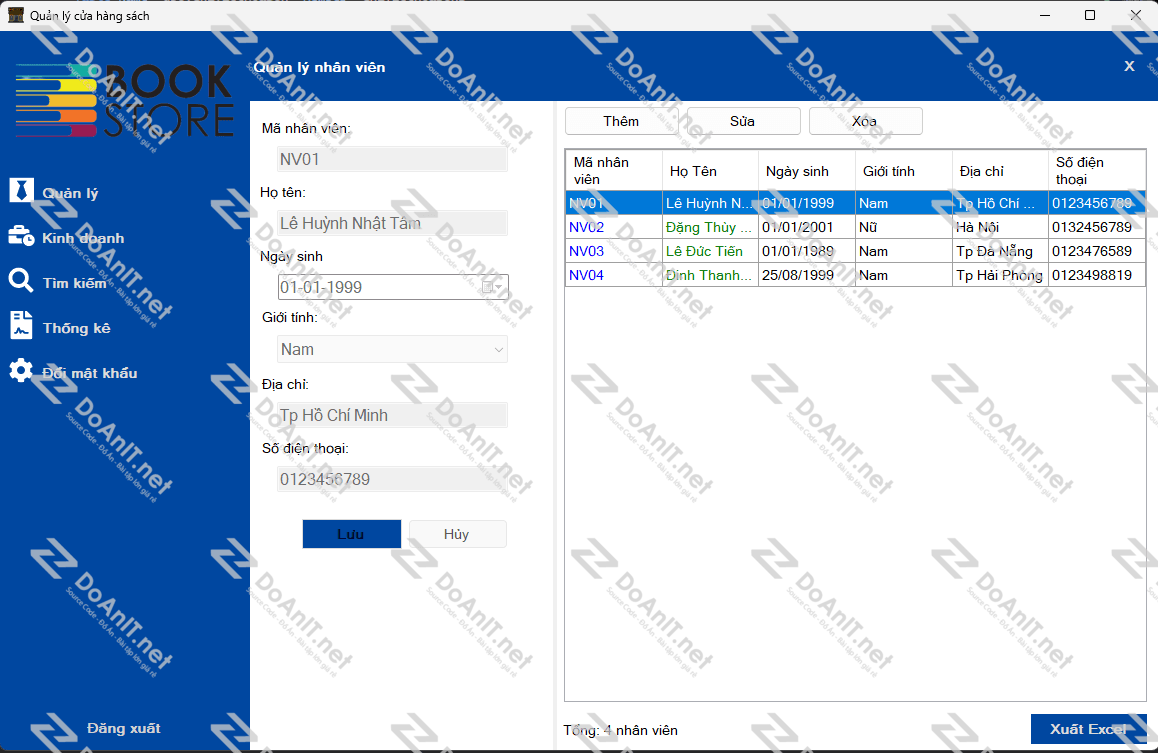This screenshot has height=753, width=1158.
Task: Open the Ngày sinh date dropdown
Action: tap(500, 286)
